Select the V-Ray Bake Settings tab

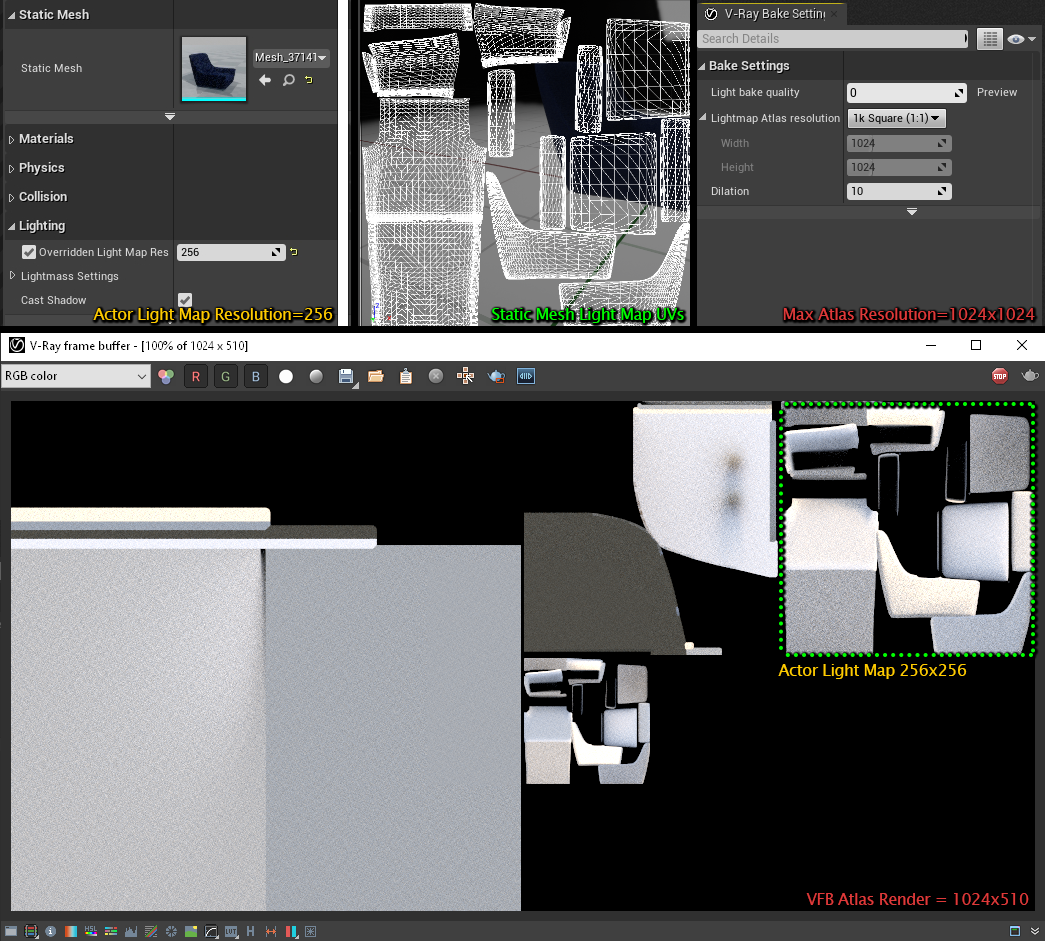[771, 14]
